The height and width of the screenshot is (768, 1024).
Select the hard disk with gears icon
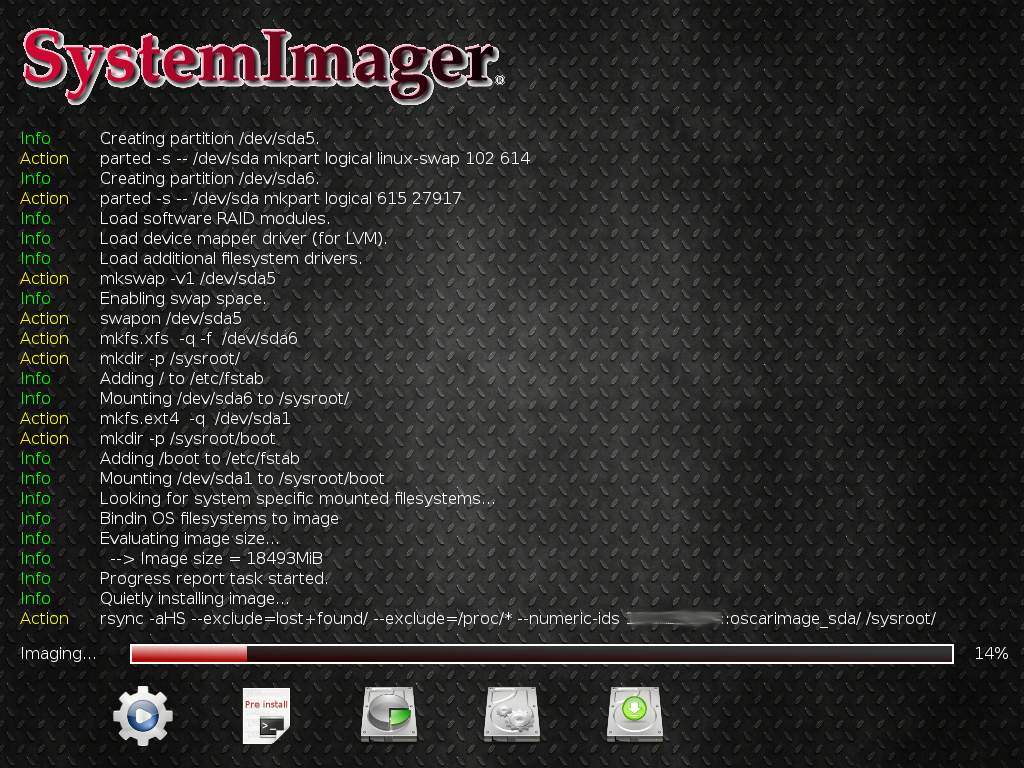512,714
